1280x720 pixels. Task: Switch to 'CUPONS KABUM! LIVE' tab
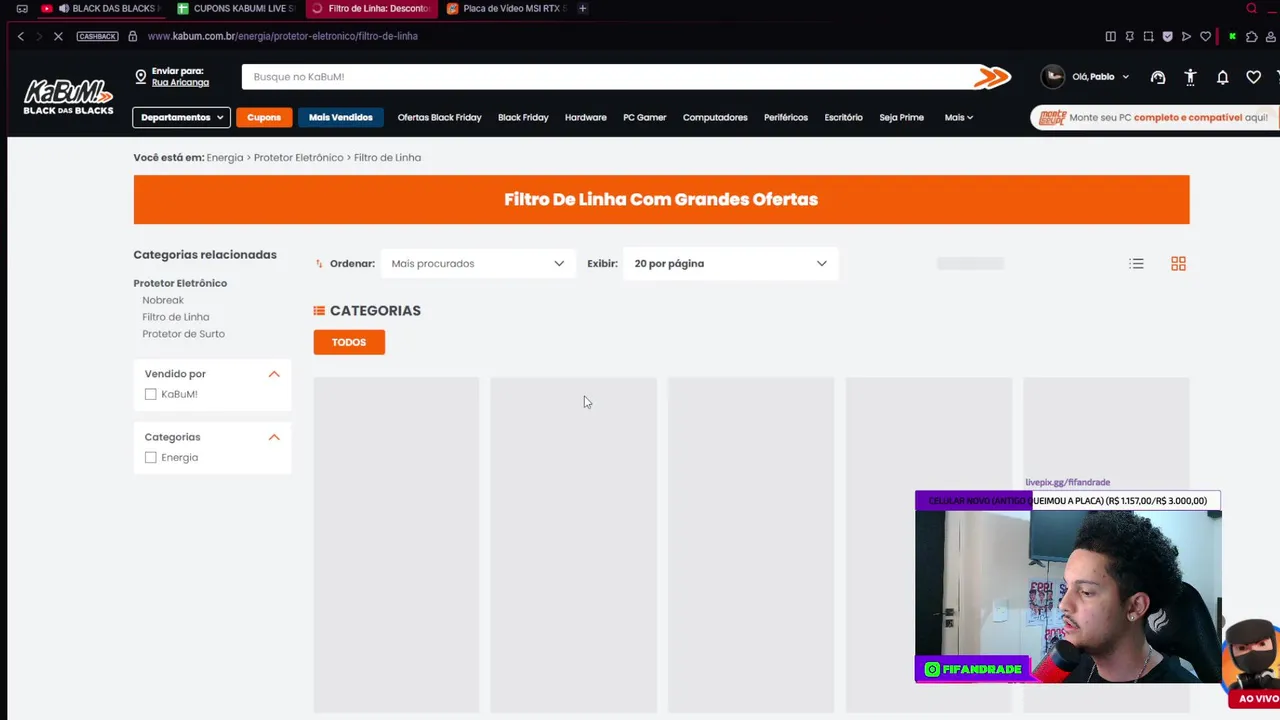click(236, 8)
